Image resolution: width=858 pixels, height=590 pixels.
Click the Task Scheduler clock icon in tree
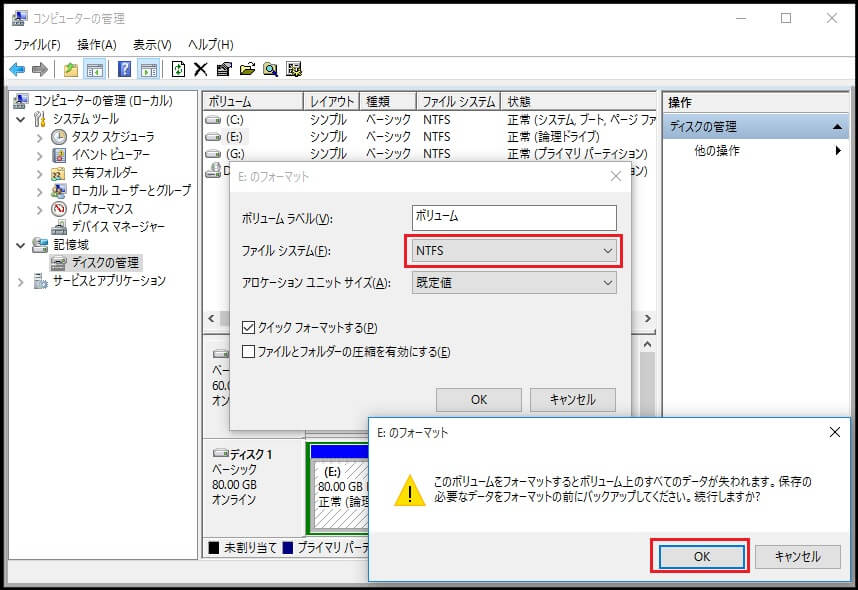(x=59, y=137)
